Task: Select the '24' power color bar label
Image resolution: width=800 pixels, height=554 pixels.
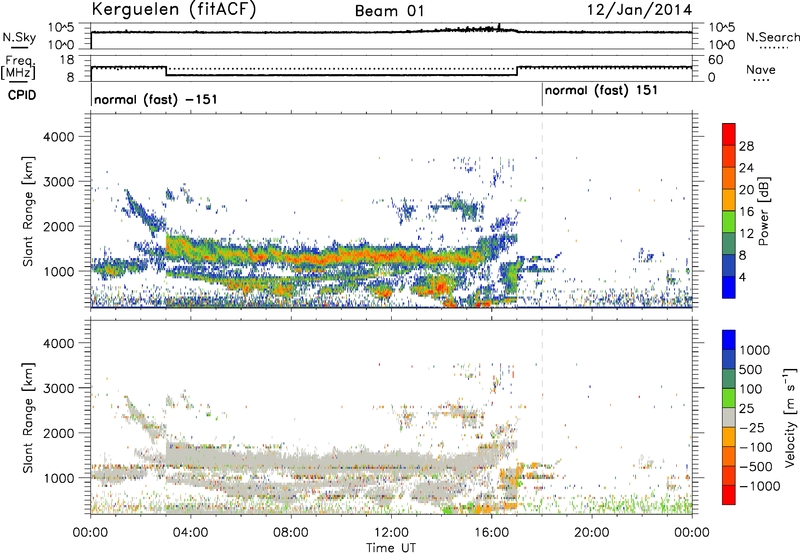Action: (746, 168)
